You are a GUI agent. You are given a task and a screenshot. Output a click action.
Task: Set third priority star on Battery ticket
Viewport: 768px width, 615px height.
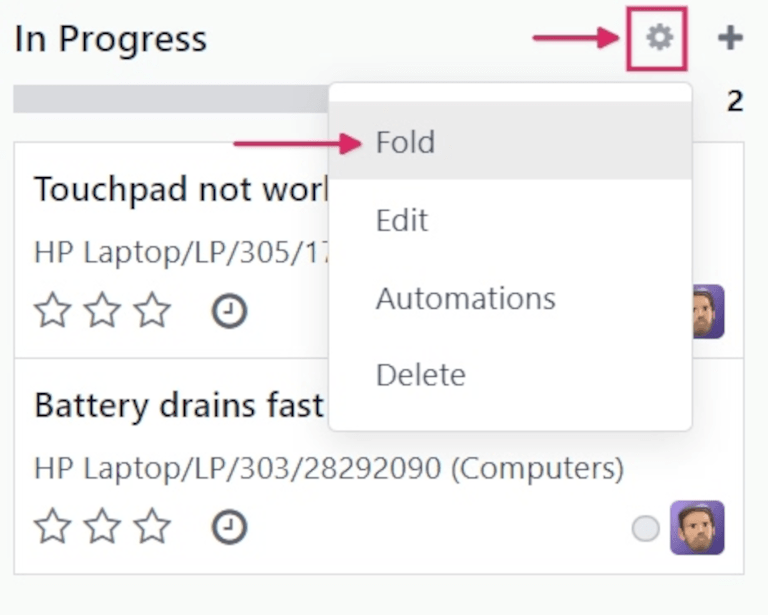(x=152, y=527)
